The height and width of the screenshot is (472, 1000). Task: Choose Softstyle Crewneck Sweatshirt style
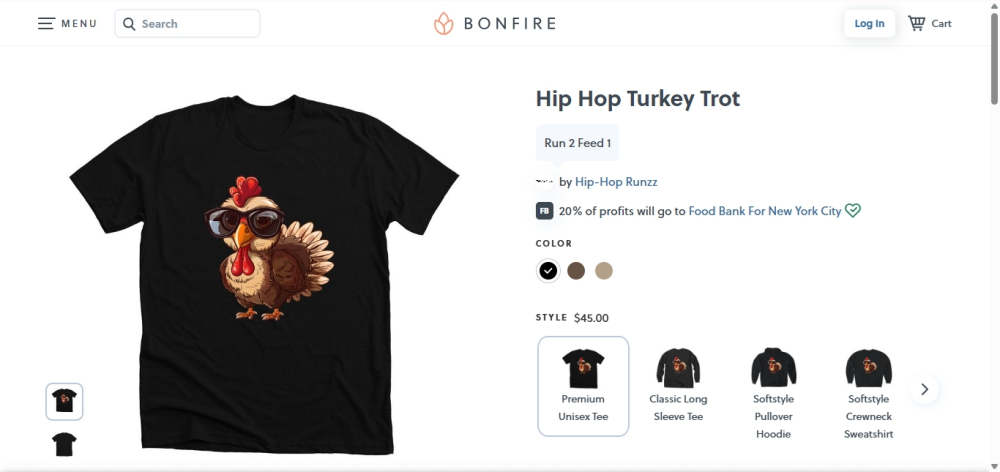[x=869, y=394]
